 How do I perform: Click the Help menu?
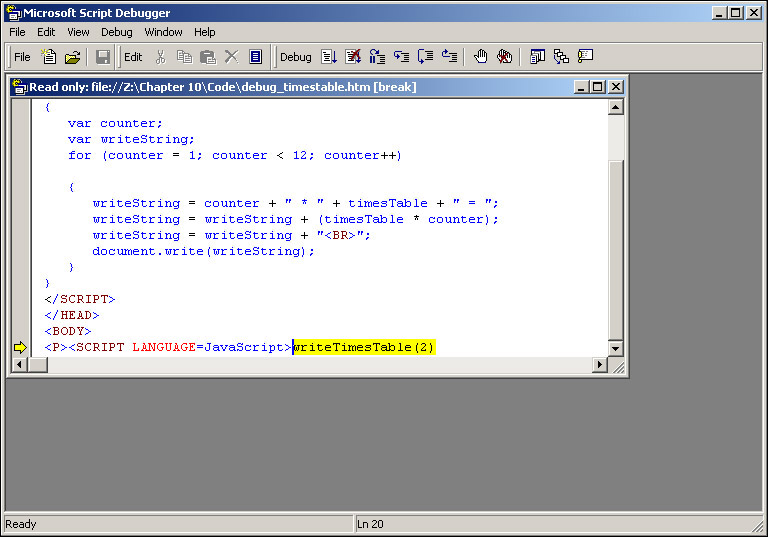point(204,32)
